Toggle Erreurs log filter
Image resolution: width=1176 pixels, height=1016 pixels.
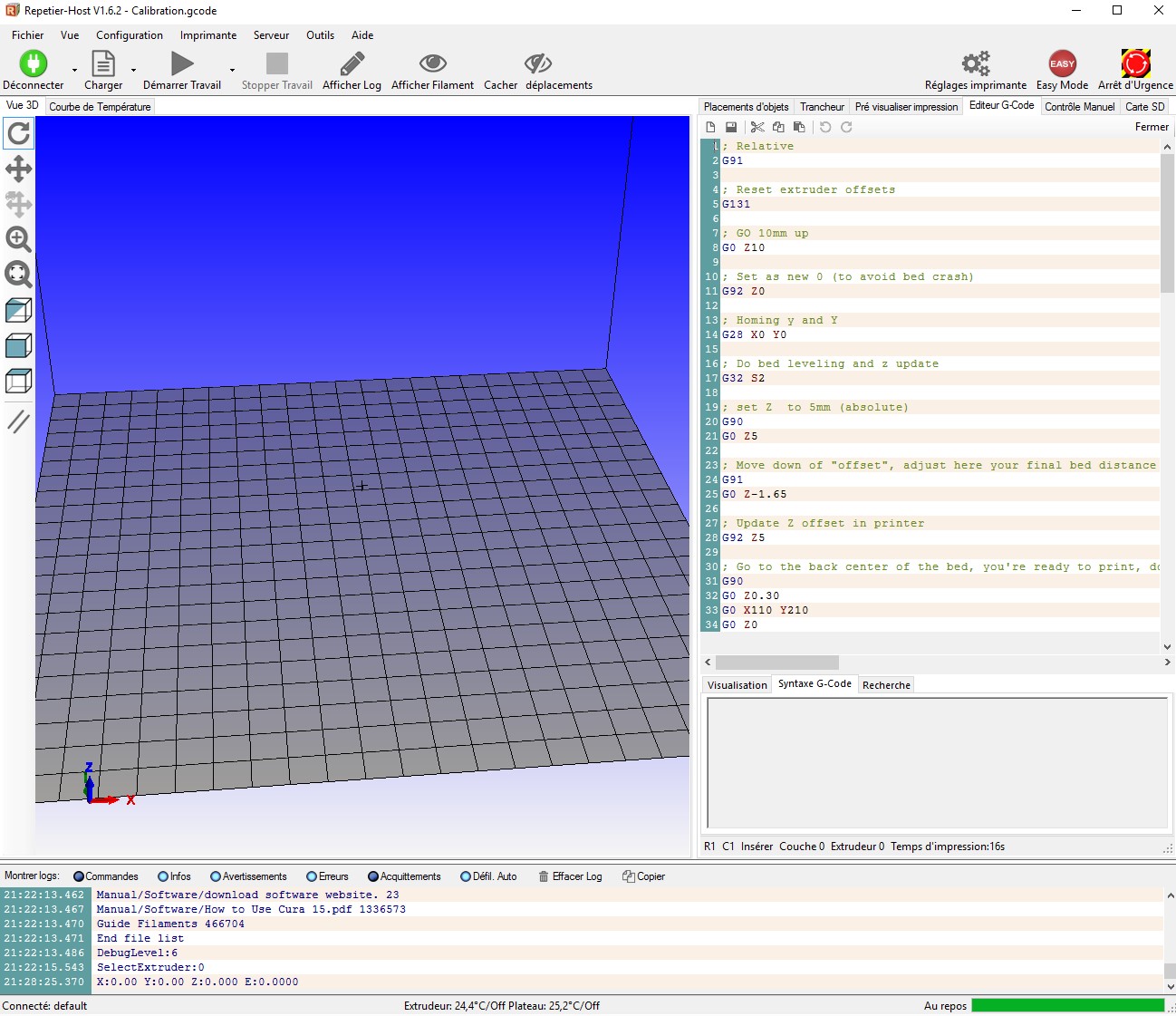tap(327, 876)
